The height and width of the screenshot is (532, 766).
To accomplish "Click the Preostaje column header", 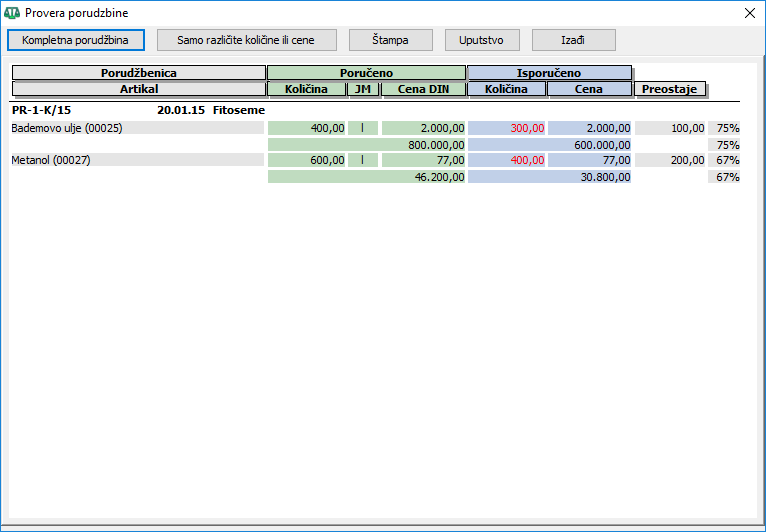I will pyautogui.click(x=670, y=89).
